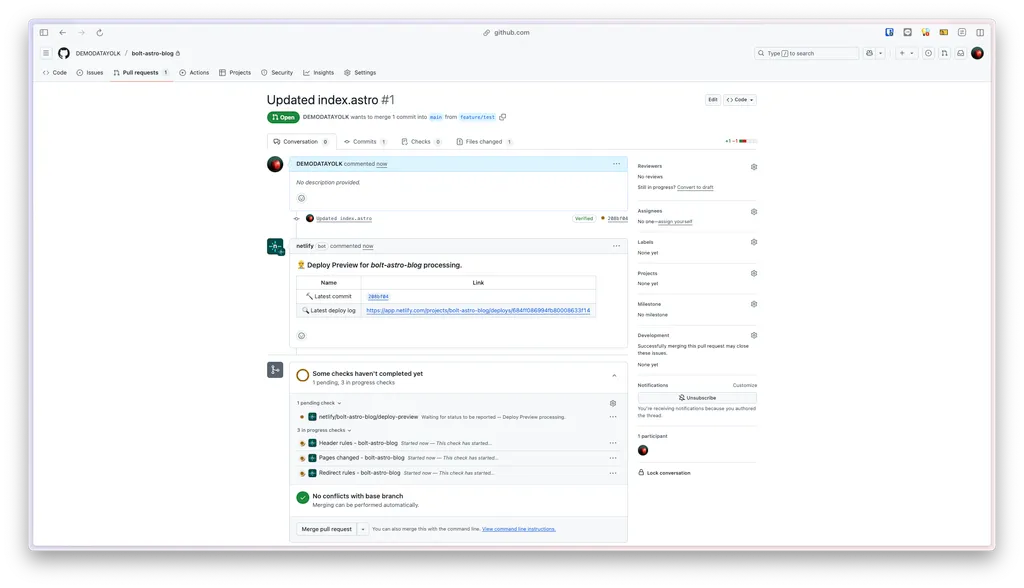Open Milestone settings gear
1024x588 pixels.
click(x=754, y=304)
